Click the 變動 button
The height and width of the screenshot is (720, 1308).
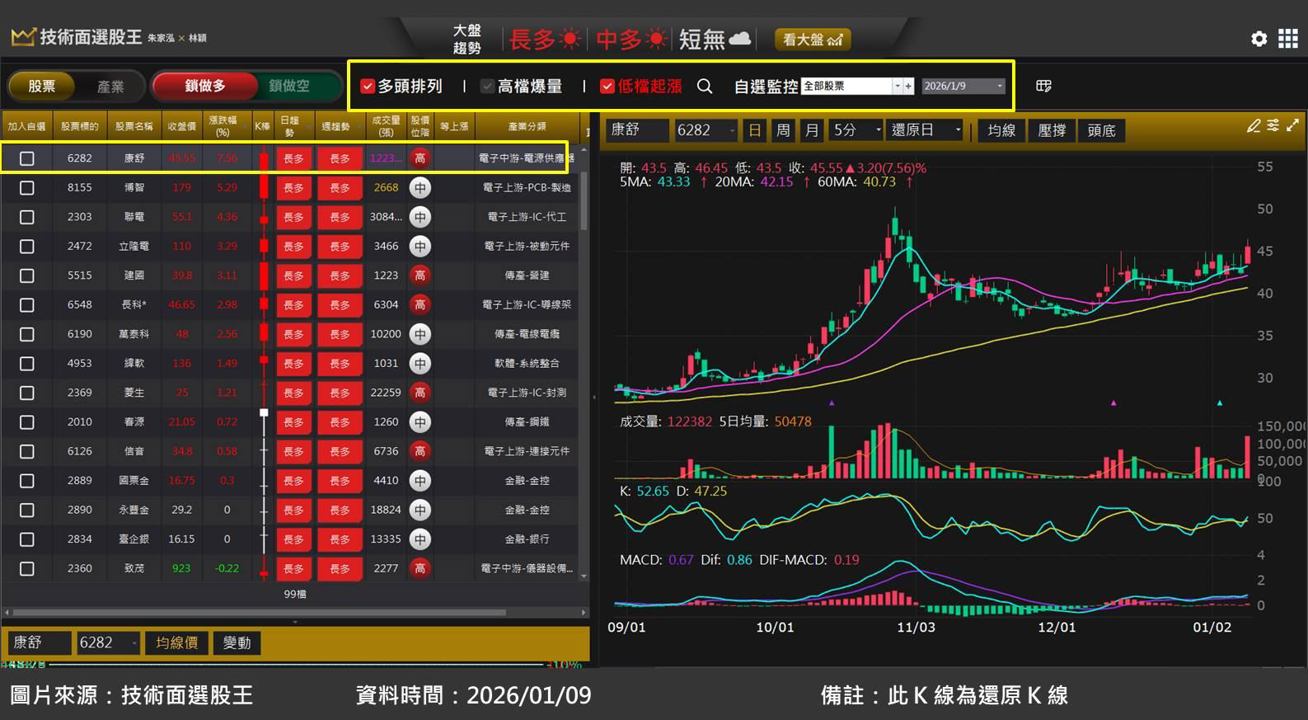237,643
